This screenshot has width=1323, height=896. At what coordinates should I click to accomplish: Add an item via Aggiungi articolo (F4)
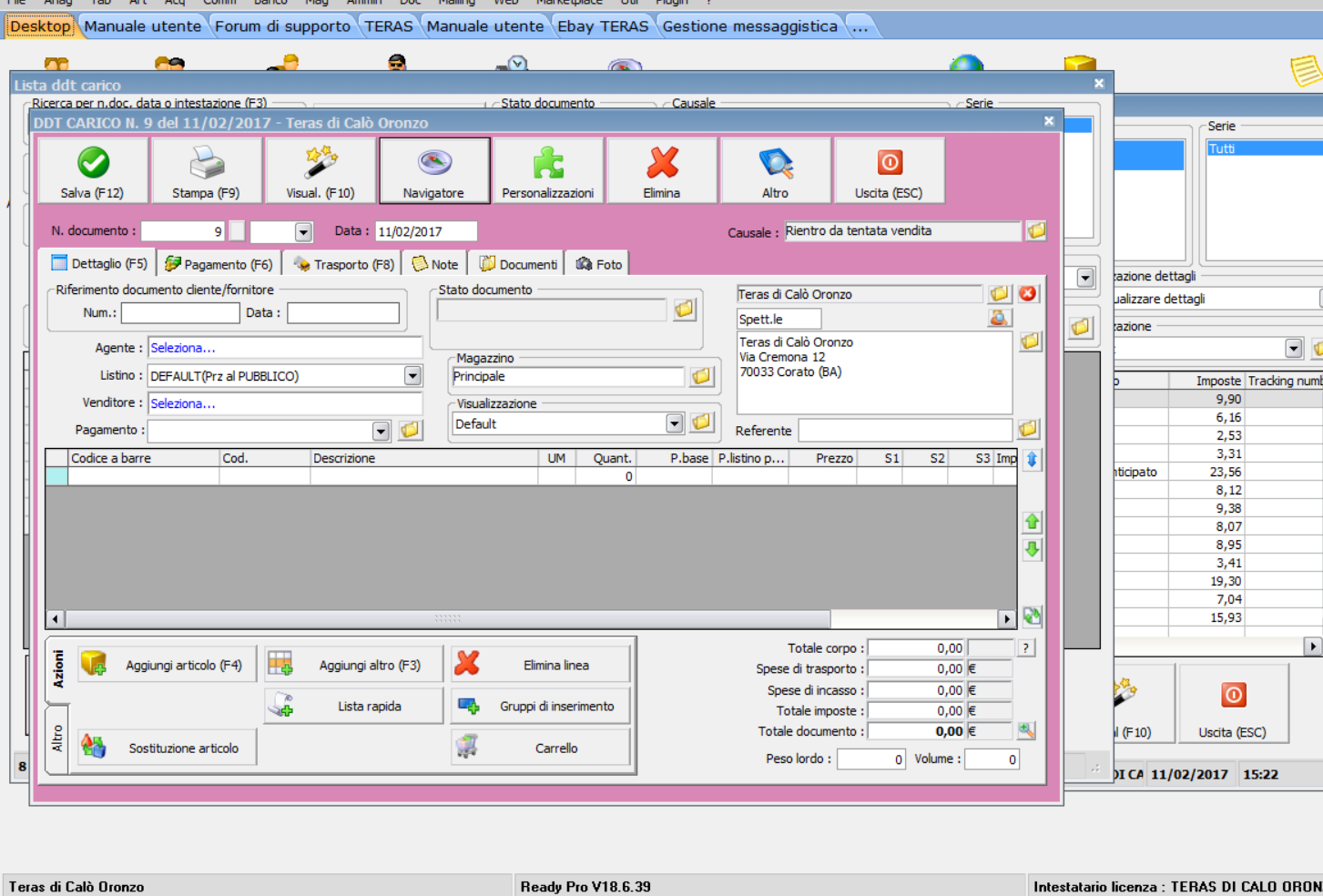coord(167,665)
